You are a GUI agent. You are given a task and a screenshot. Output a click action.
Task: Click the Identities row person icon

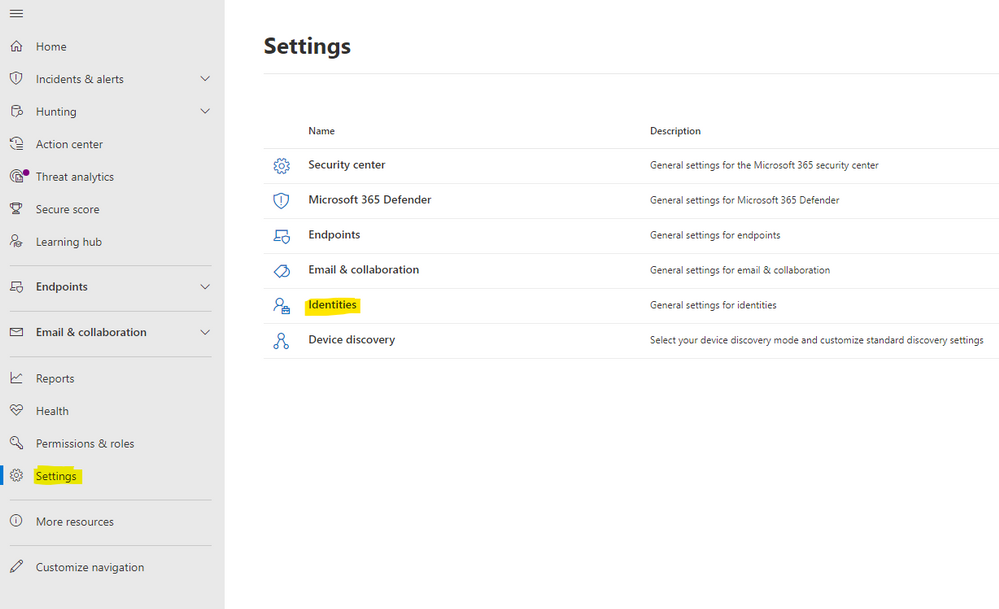click(281, 306)
